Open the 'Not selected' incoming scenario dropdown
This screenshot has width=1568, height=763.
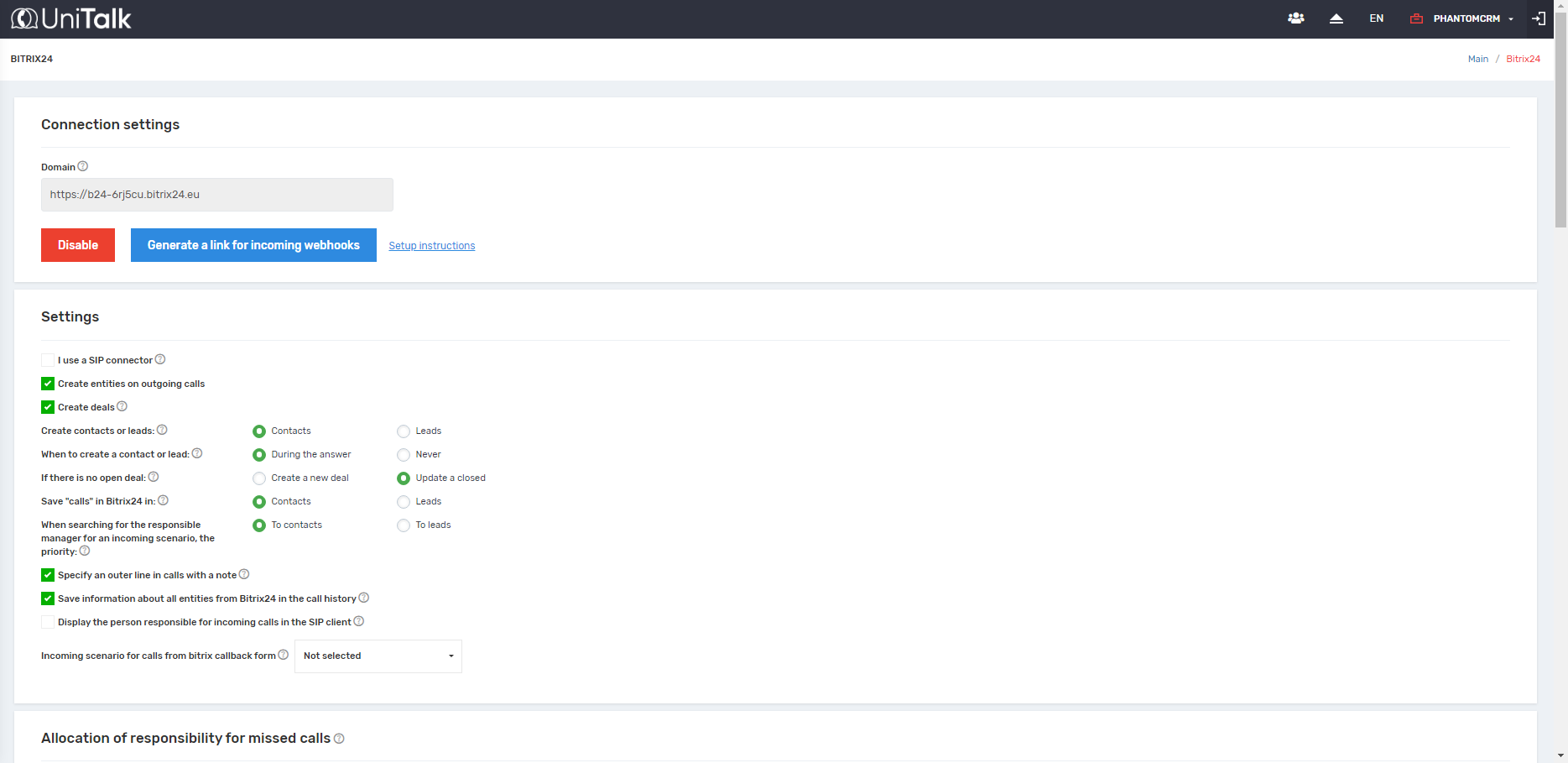click(x=378, y=656)
